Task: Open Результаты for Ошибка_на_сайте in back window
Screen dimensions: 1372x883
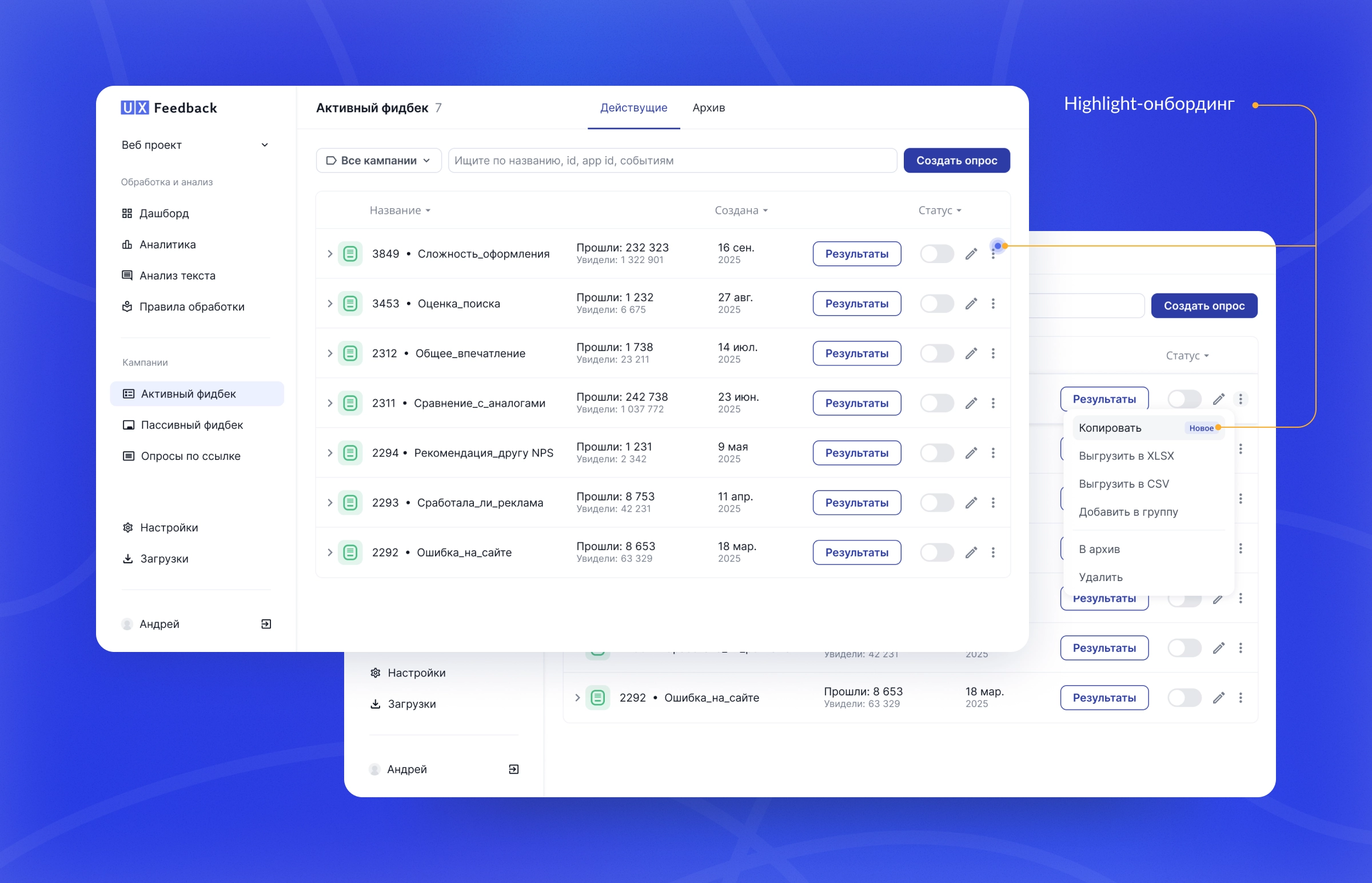Action: pyautogui.click(x=1104, y=698)
